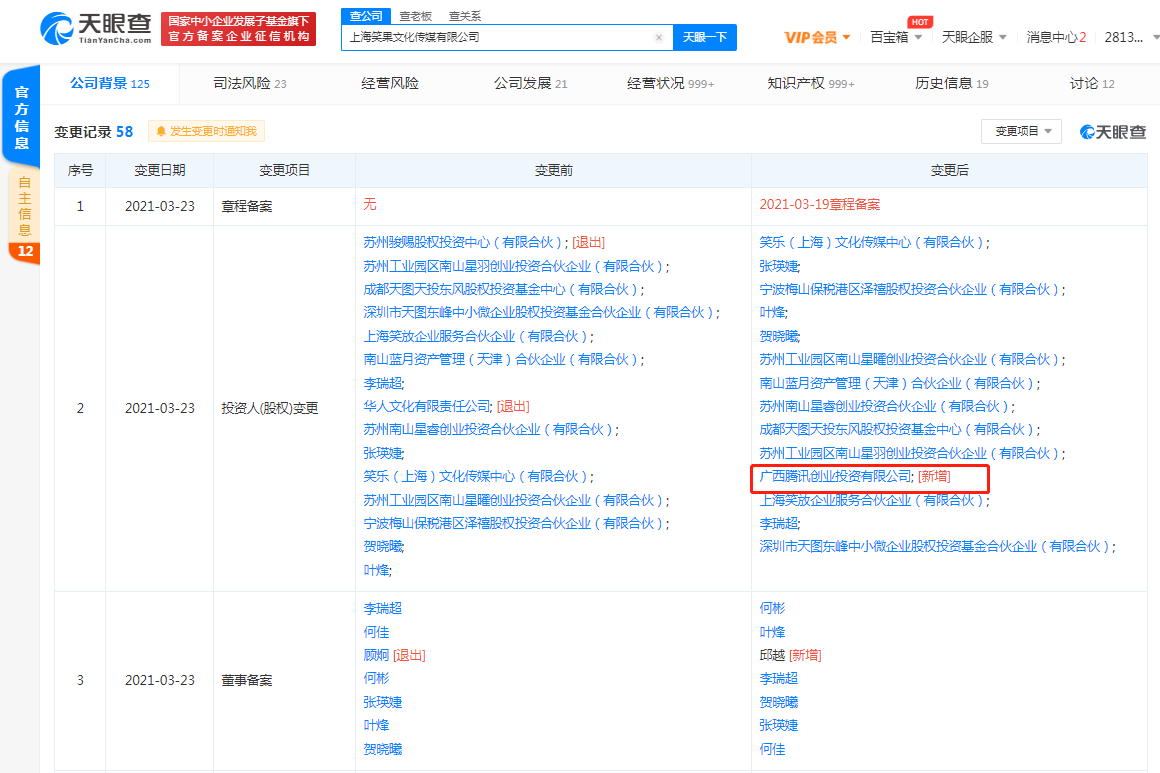Open 华人文化有限责任公司 link
This screenshot has height=773, width=1160.
click(427, 406)
